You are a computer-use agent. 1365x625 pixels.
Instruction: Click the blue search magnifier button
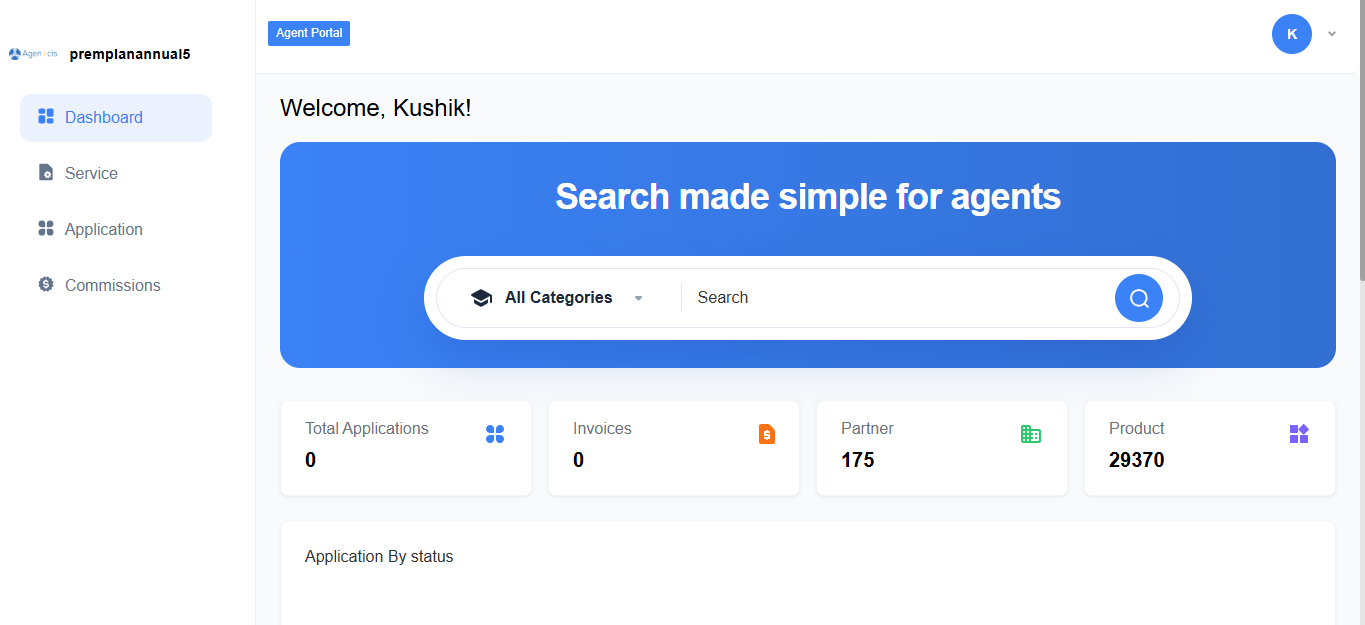(x=1138, y=298)
